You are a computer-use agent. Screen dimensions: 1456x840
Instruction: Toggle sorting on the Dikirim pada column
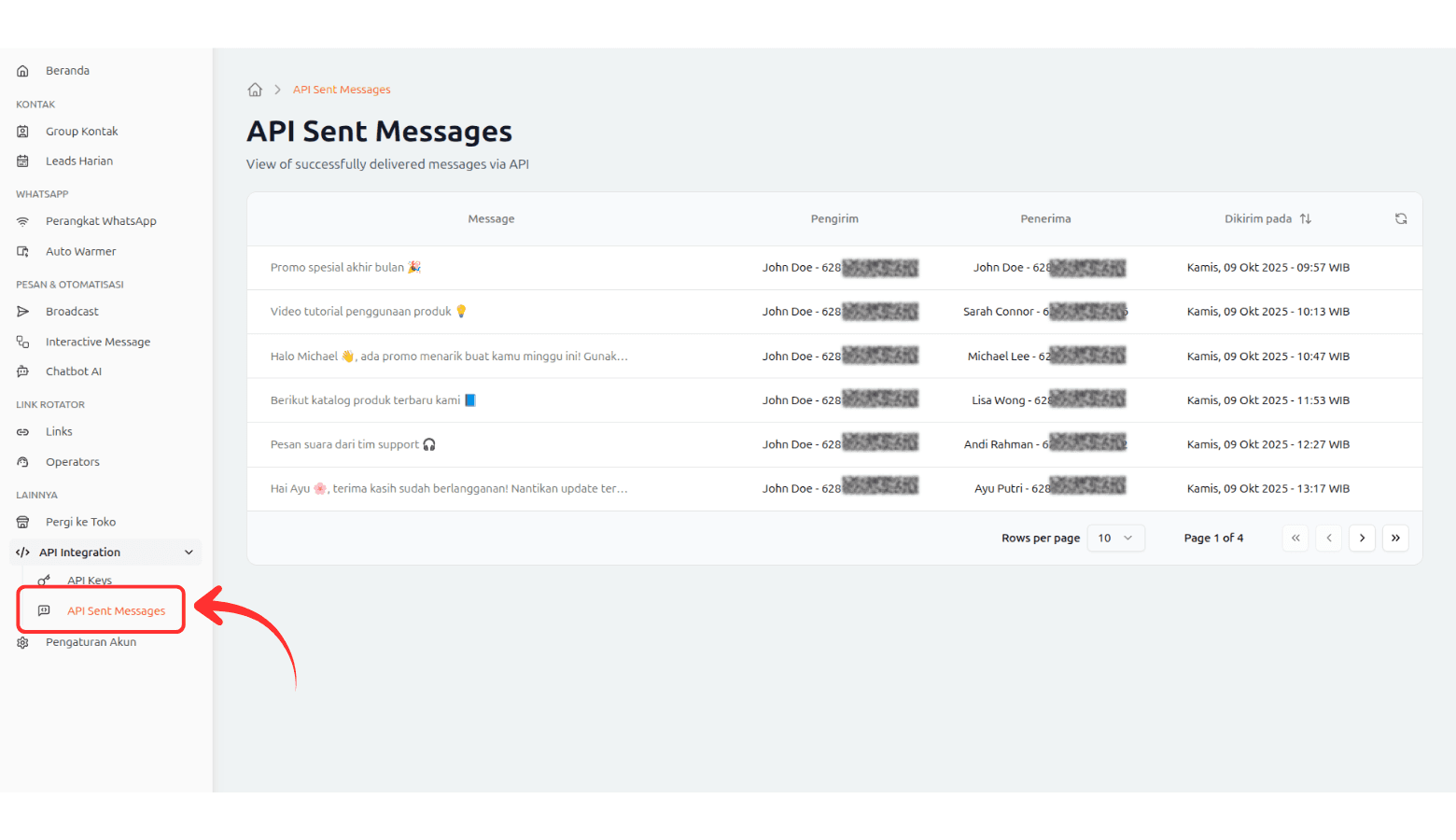[1306, 217]
